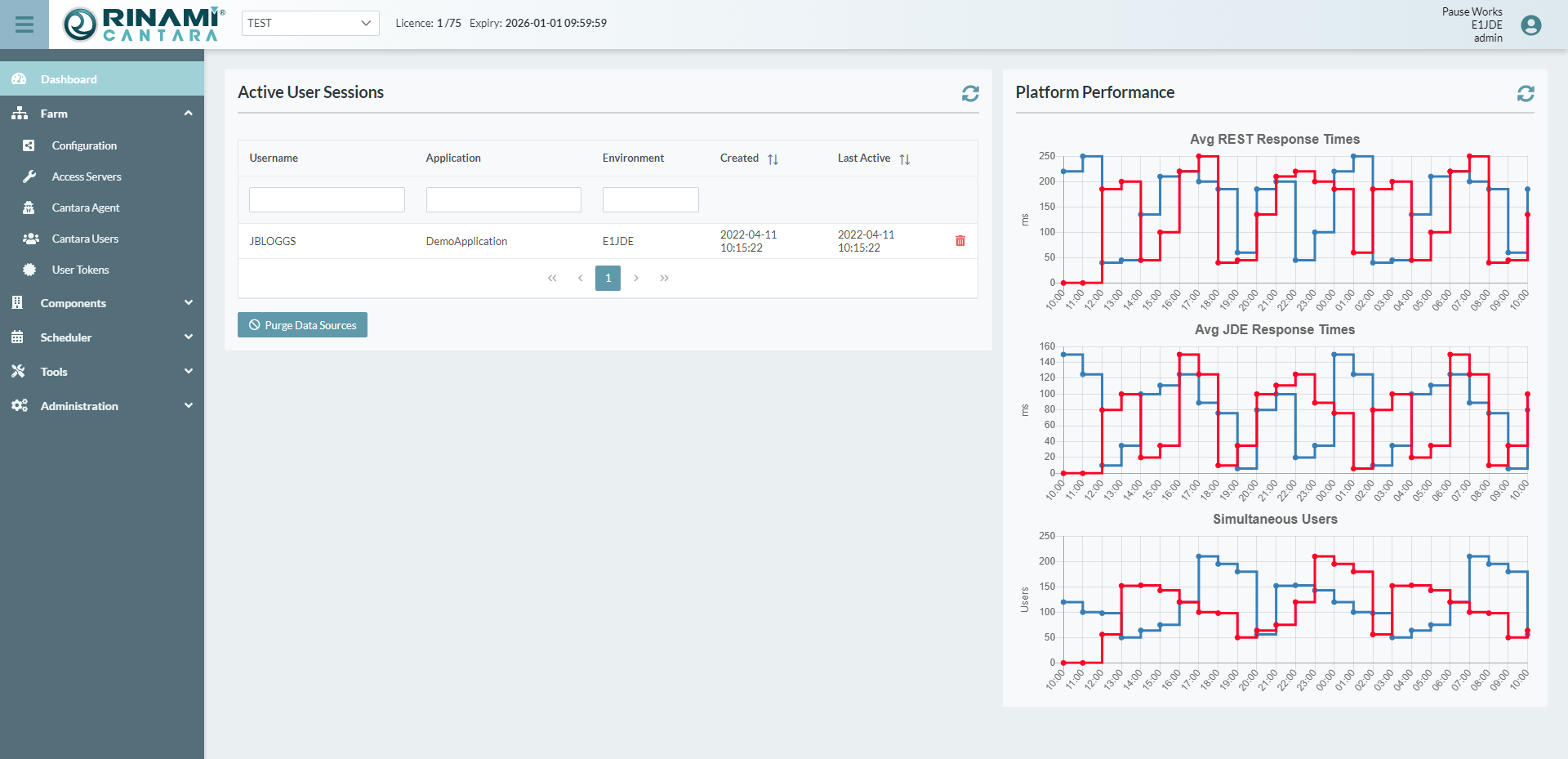Viewport: 1568px width, 759px height.
Task: Open the Configuration item under Farm
Action: tap(83, 145)
